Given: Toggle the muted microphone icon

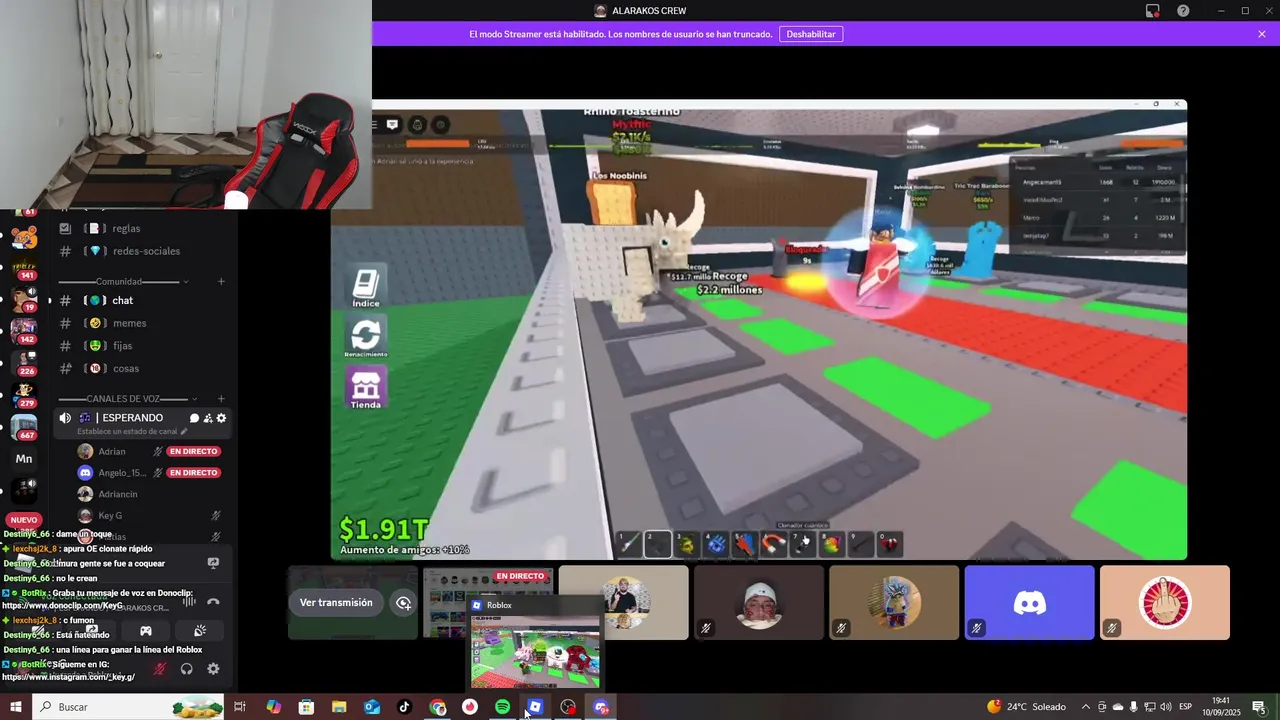Looking at the screenshot, I should (x=159, y=669).
